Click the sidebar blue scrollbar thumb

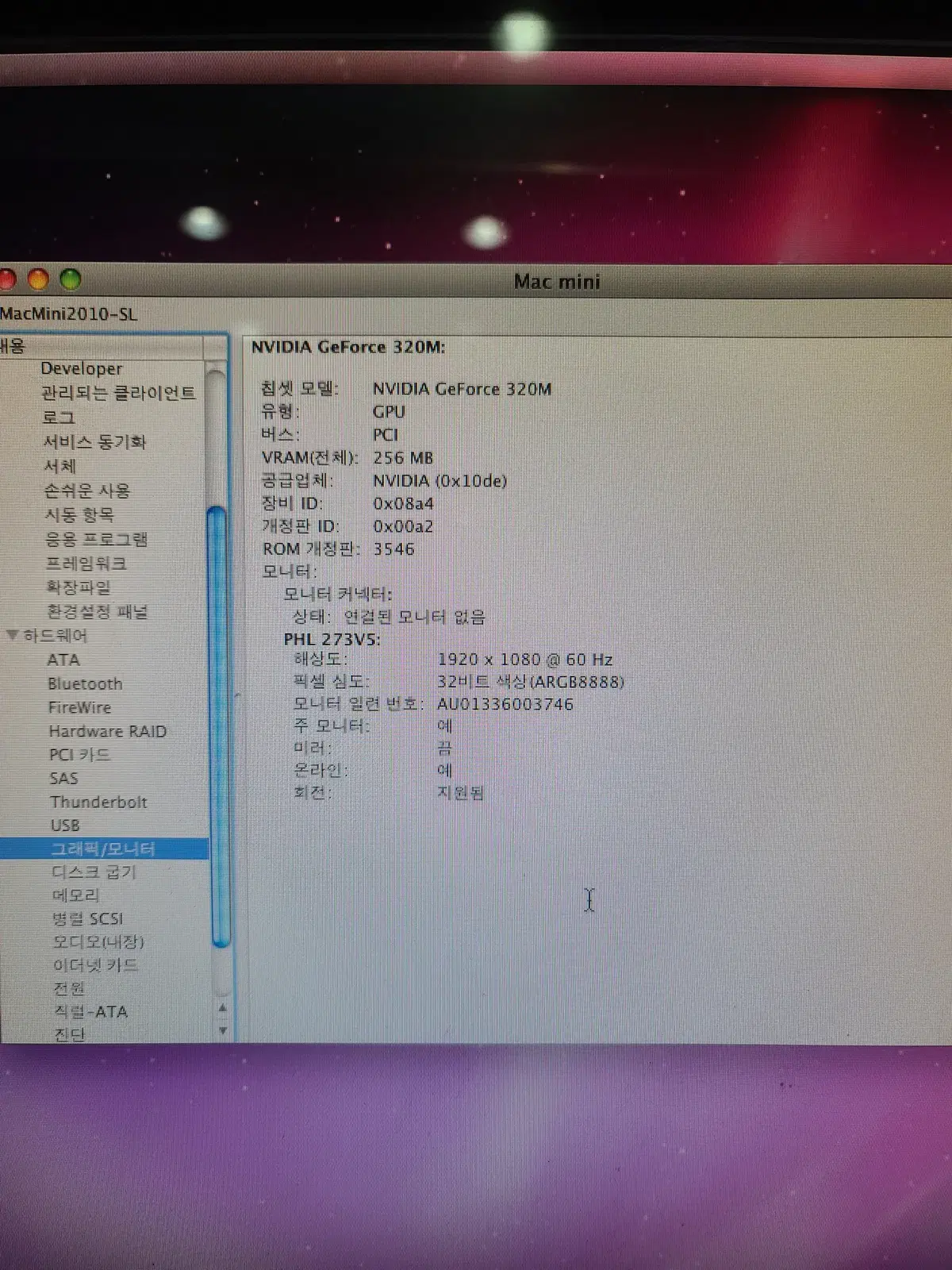218,726
